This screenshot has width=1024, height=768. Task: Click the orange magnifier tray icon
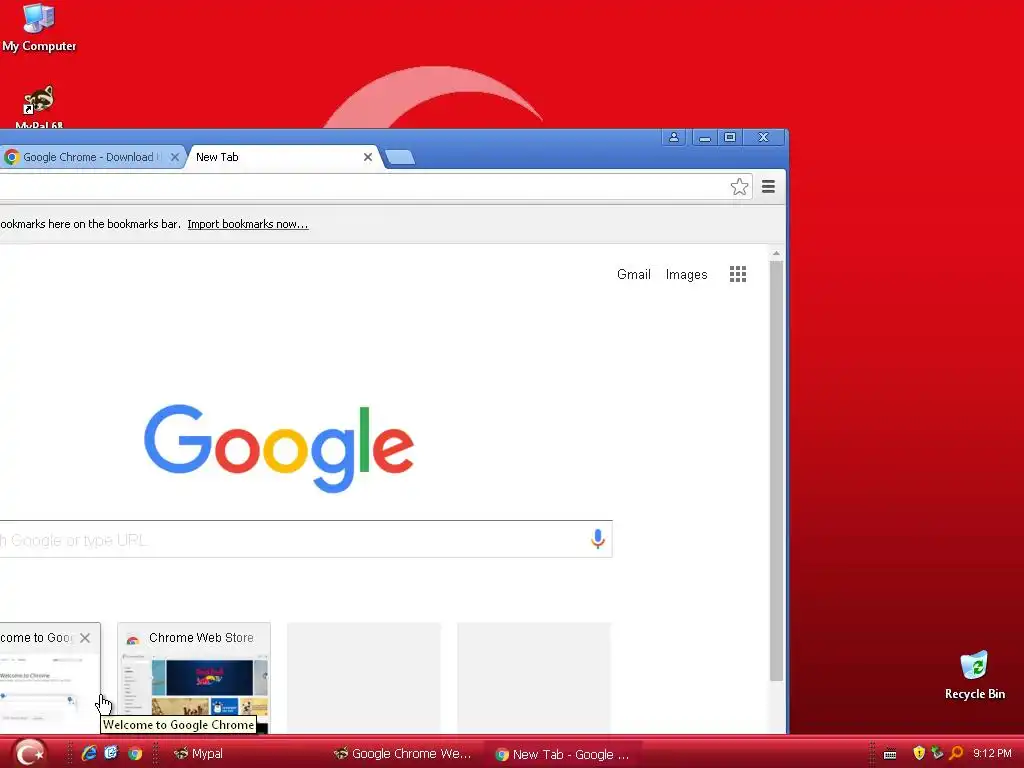(957, 753)
